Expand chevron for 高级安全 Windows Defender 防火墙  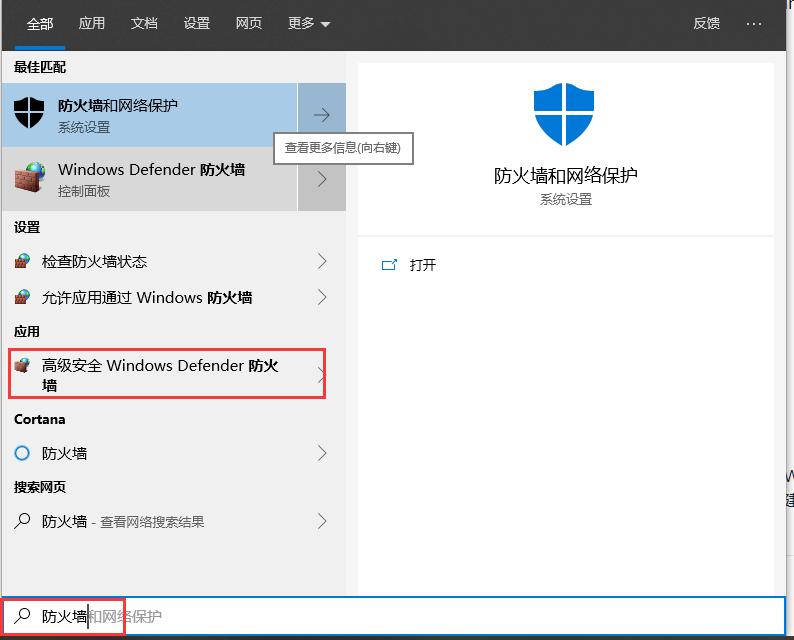point(321,375)
